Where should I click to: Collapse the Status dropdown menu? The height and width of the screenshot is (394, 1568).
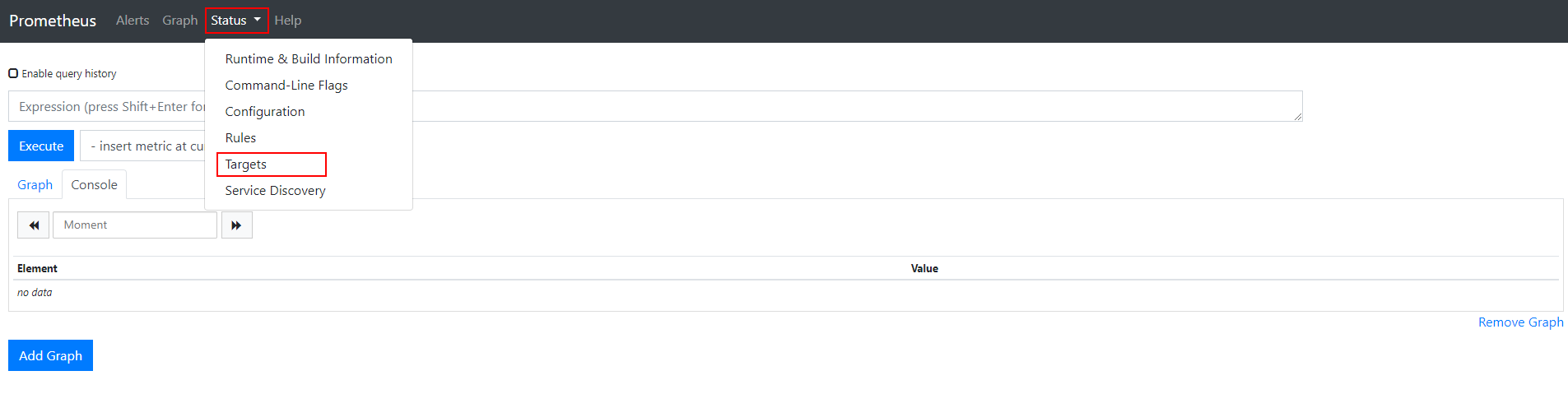236,21
